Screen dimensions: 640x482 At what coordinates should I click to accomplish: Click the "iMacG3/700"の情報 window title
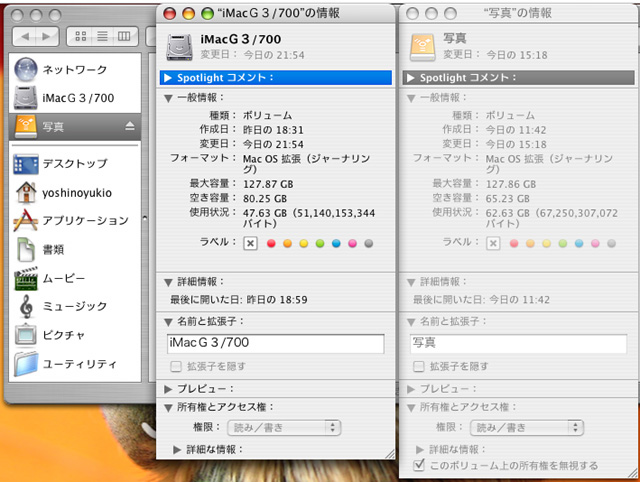coord(279,13)
